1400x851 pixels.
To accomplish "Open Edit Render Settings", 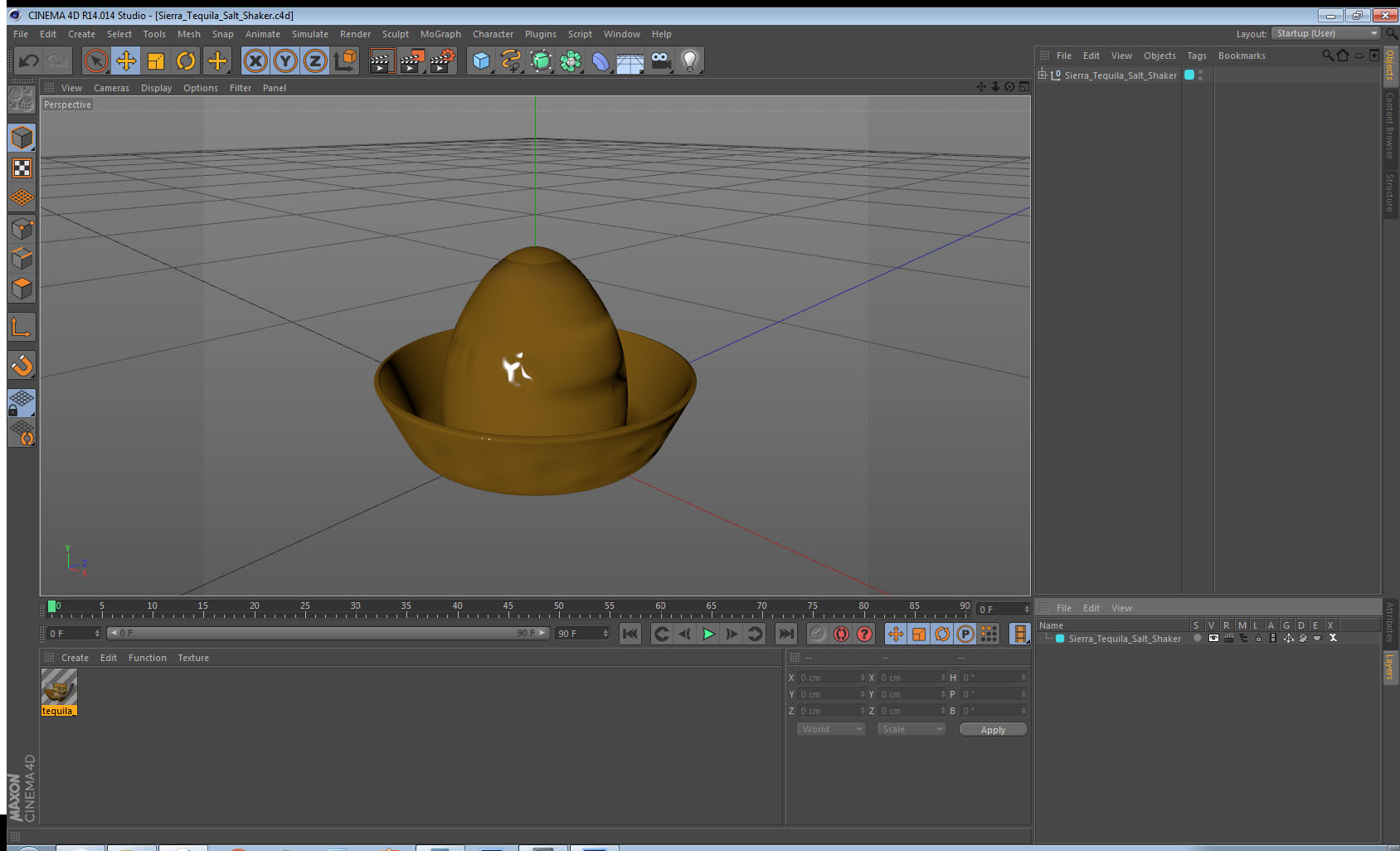I will [442, 61].
